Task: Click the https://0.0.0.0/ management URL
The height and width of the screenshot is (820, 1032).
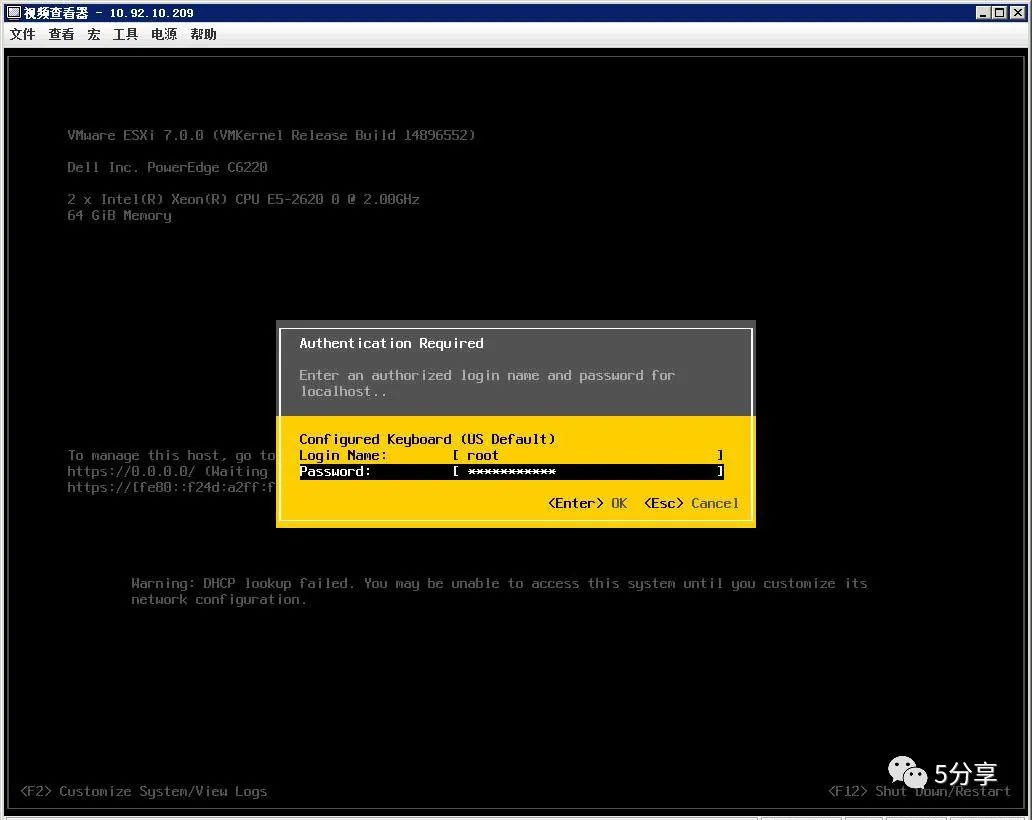Action: point(131,471)
